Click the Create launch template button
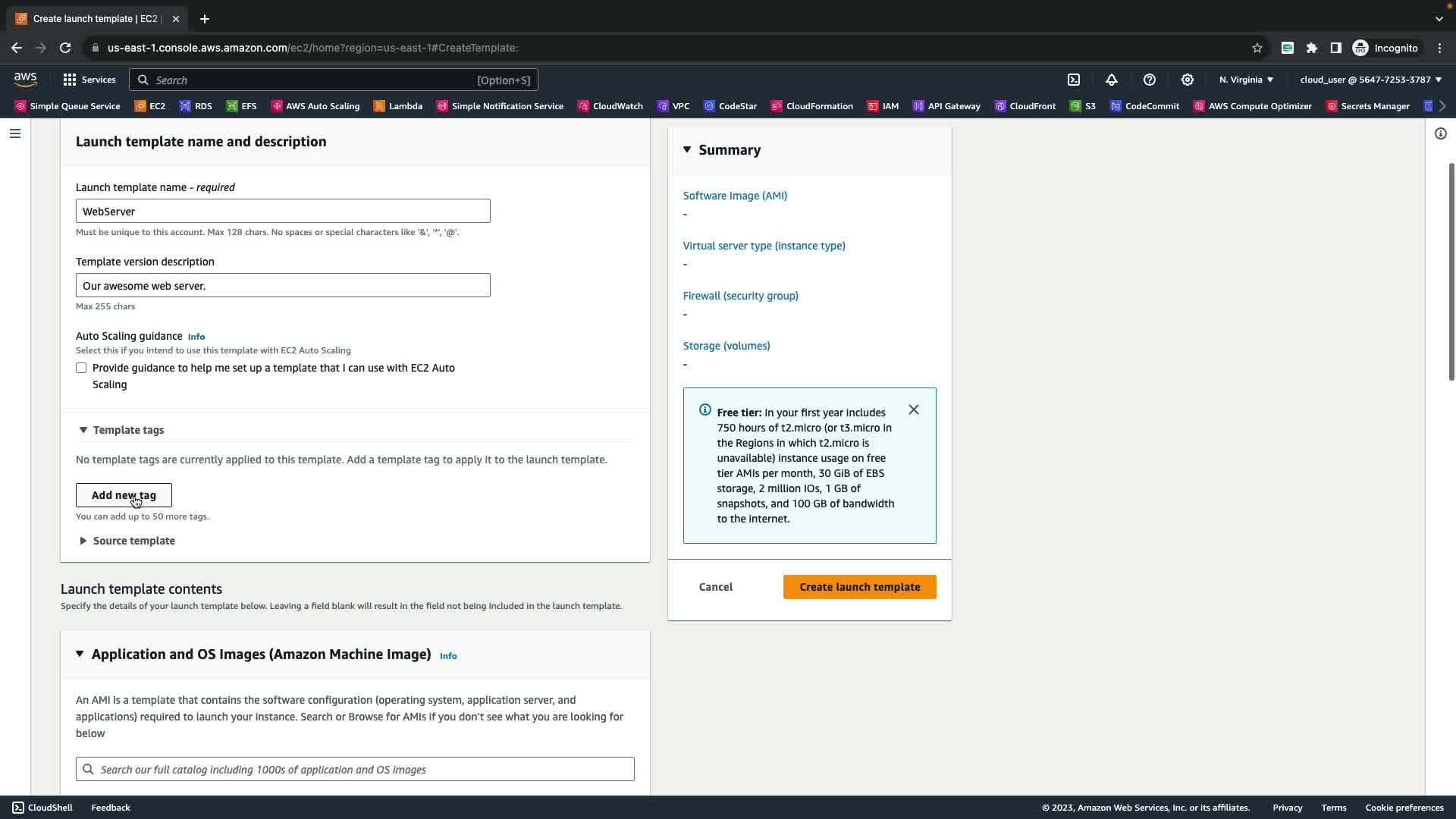 (859, 587)
